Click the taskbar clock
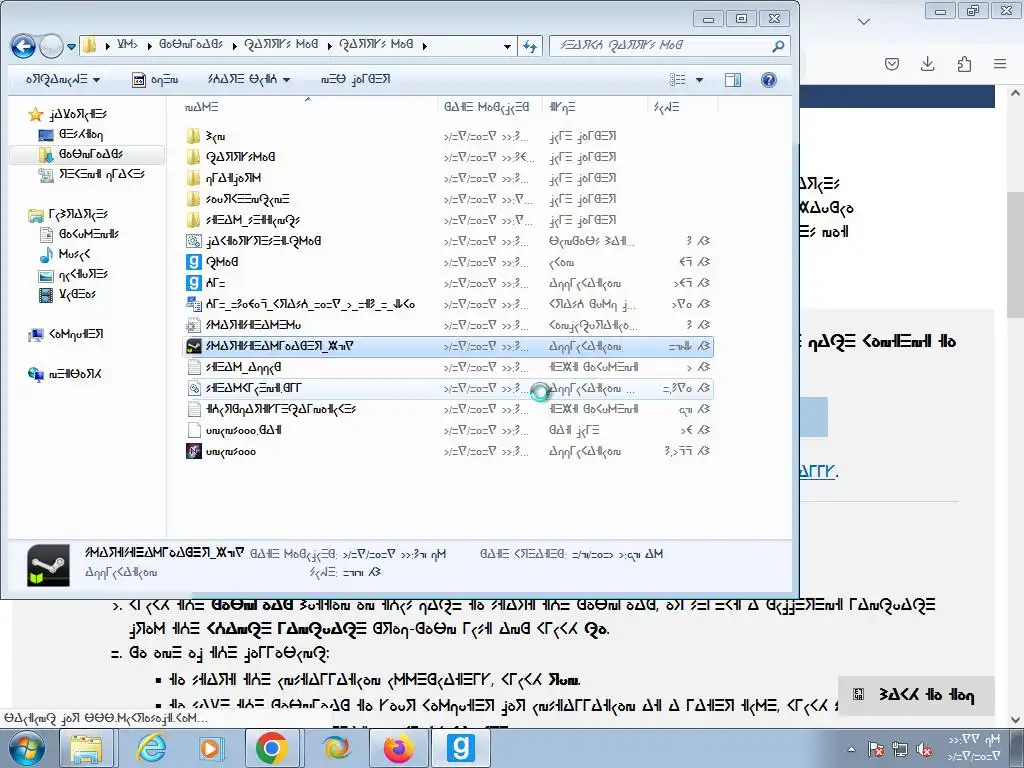Viewport: 1024px width, 768px height. tap(973, 748)
